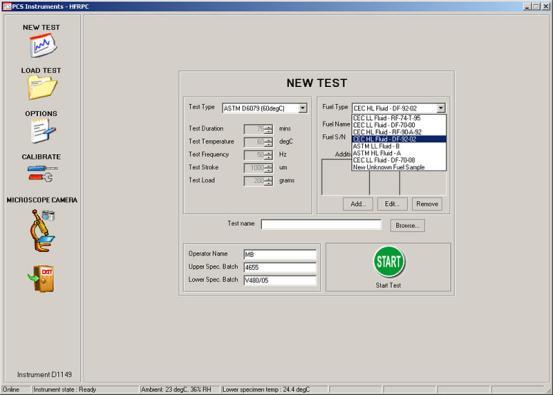Click the Upper Spec. Batch field
The image size is (553, 395).
tap(280, 267)
